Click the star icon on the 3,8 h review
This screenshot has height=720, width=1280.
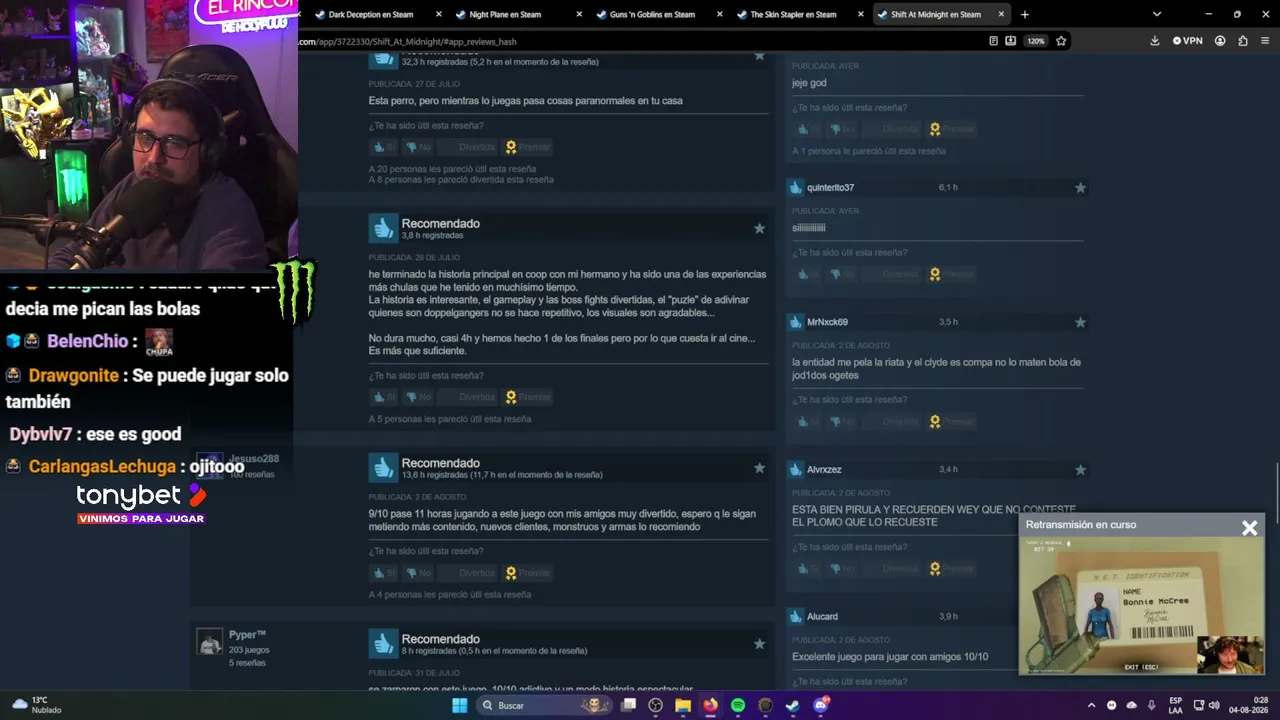click(x=759, y=228)
